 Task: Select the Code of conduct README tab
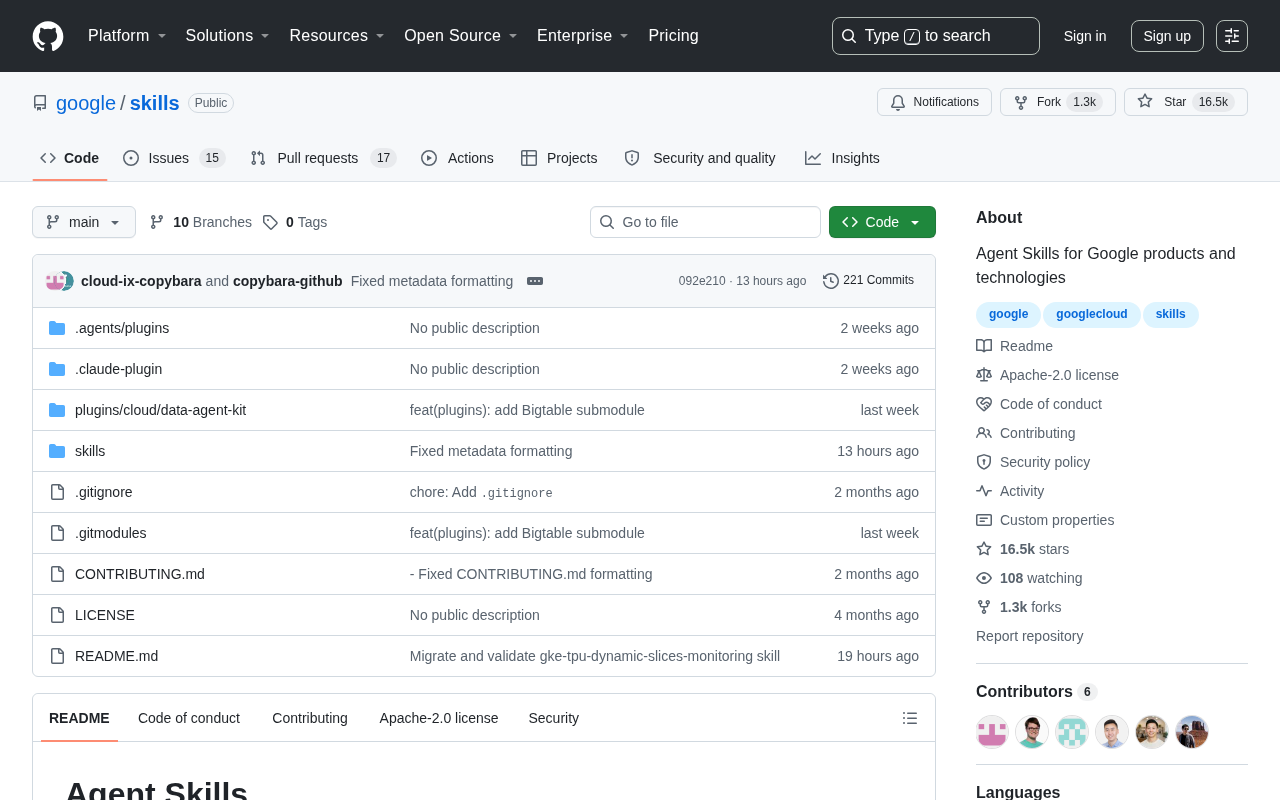[189, 718]
